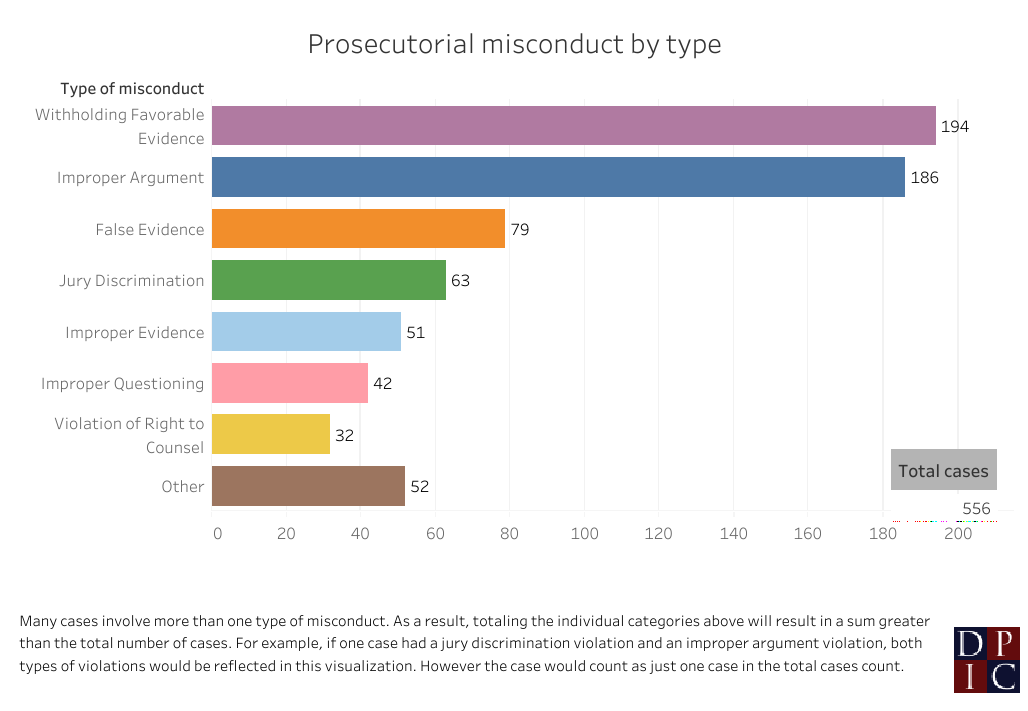This screenshot has width=1028, height=711.
Task: Select the 556 total cases value
Action: [976, 509]
